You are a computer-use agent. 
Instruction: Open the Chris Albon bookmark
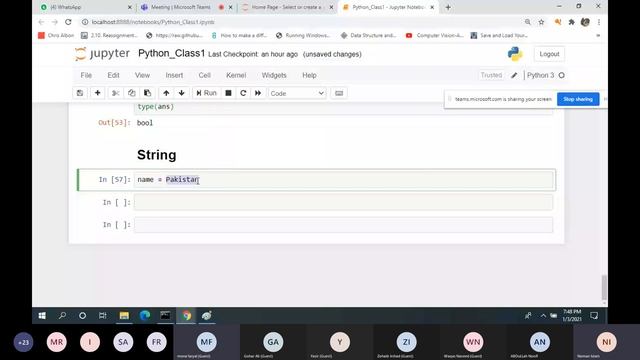coord(56,36)
